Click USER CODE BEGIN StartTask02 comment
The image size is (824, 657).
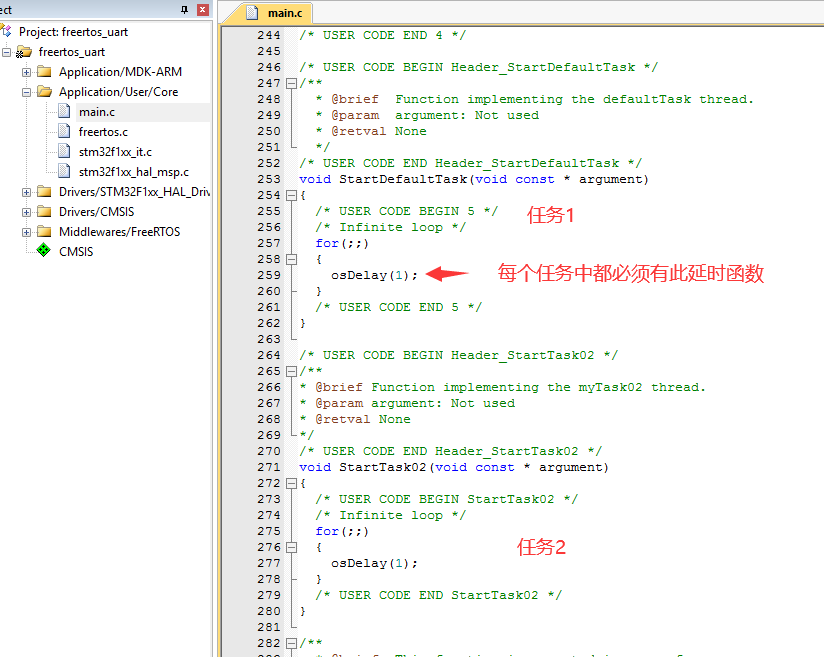tap(447, 499)
